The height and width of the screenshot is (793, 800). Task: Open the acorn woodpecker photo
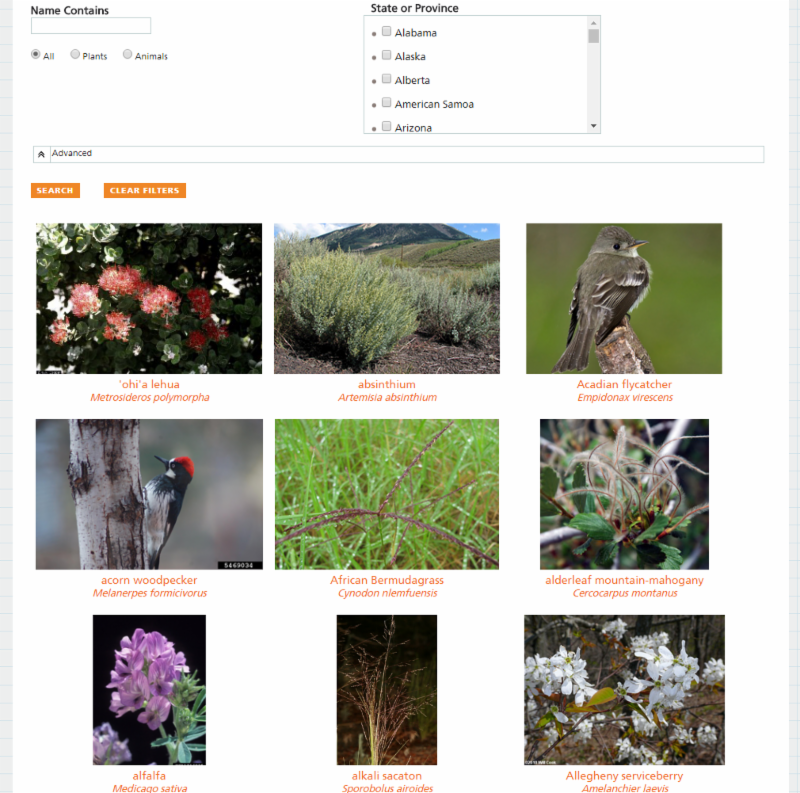click(x=149, y=494)
